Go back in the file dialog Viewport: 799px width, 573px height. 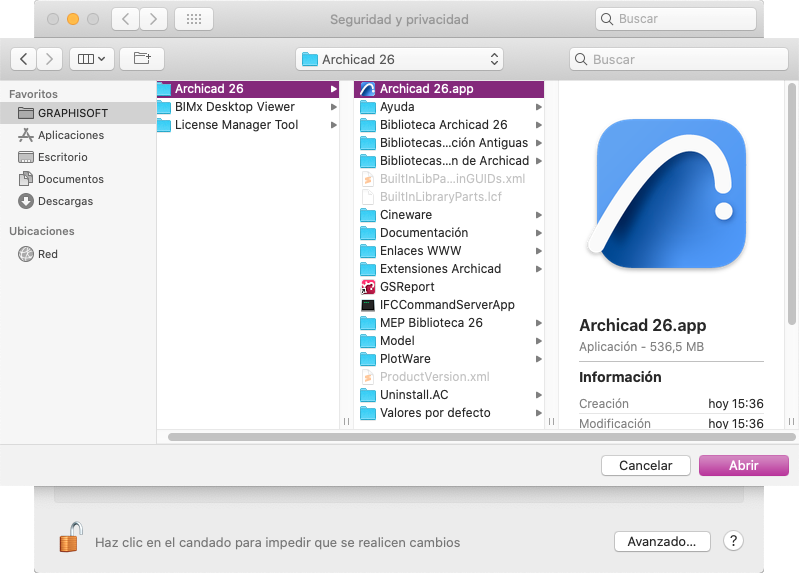tap(23, 59)
